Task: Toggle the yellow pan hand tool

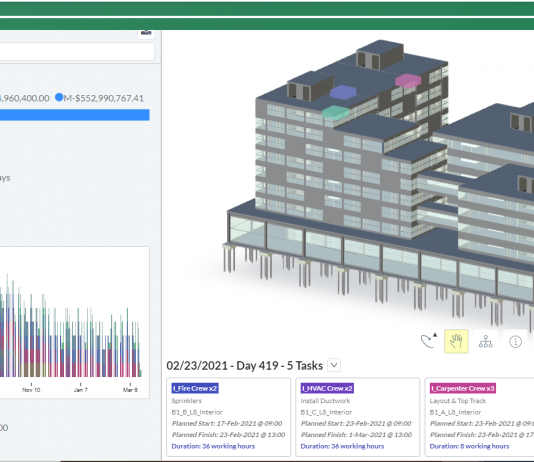Action: 456,341
